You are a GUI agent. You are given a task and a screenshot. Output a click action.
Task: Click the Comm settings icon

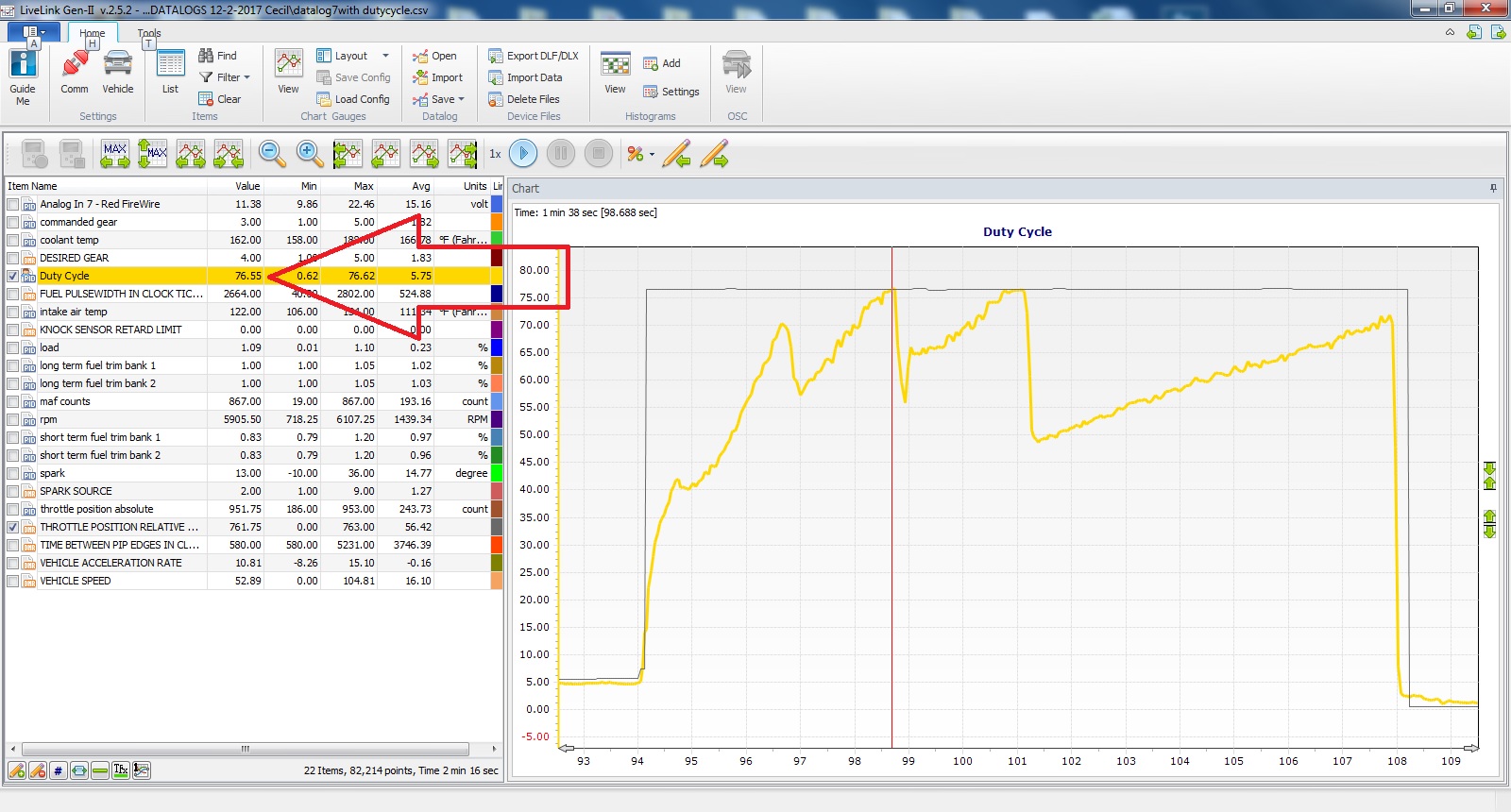(x=75, y=72)
